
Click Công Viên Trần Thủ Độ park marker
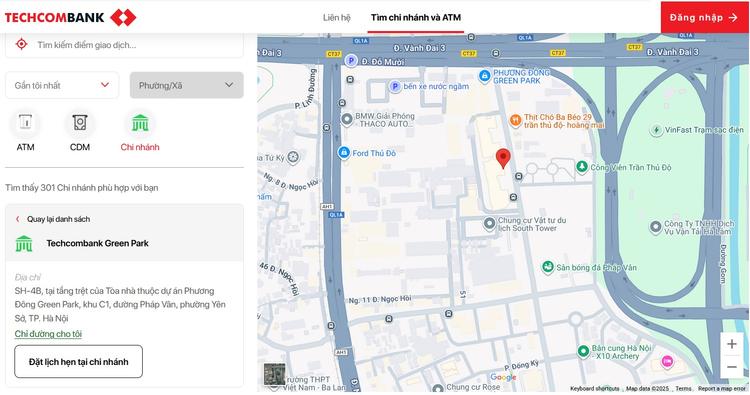[582, 167]
